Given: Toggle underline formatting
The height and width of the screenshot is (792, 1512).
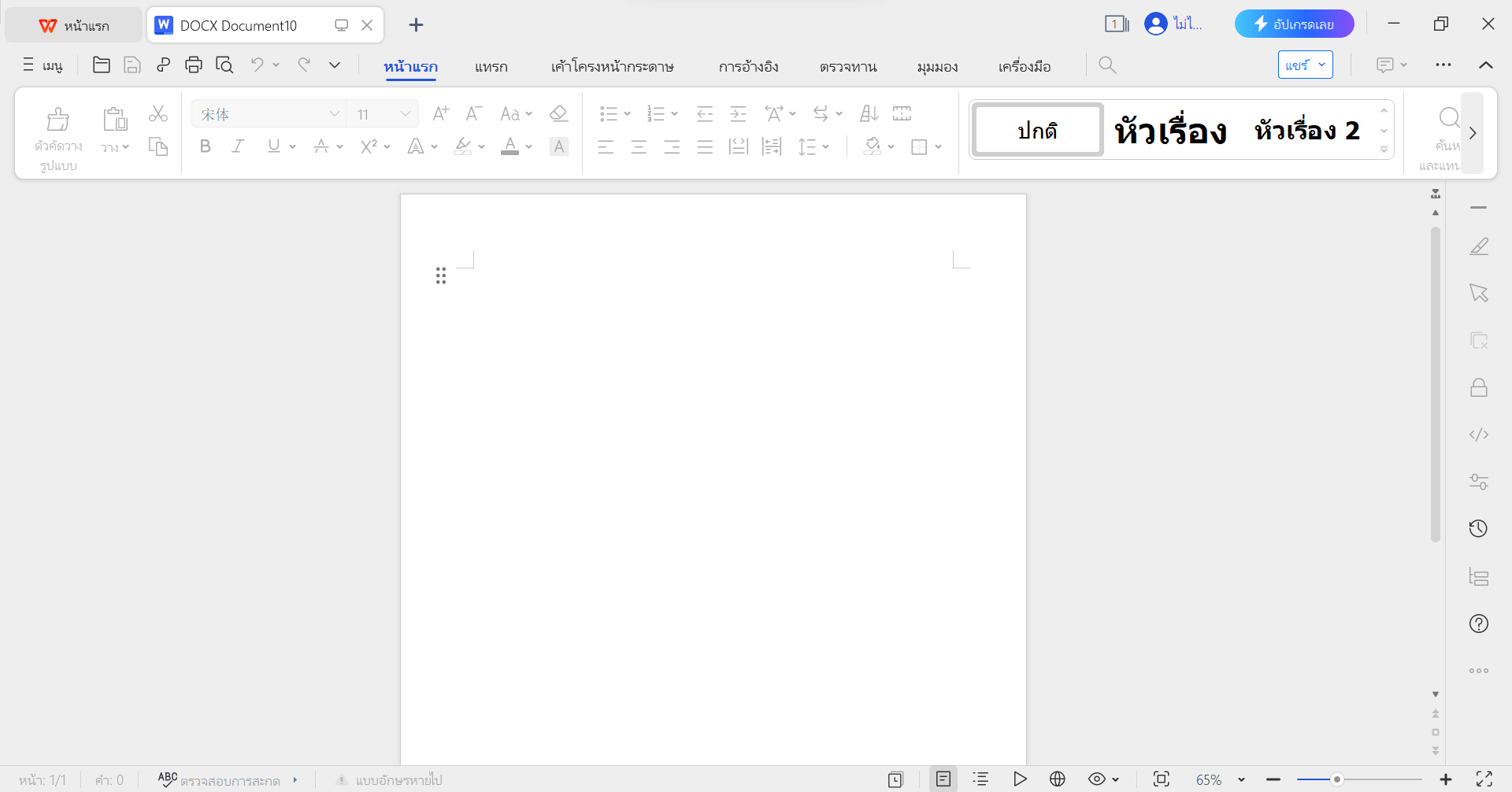Looking at the screenshot, I should point(272,146).
